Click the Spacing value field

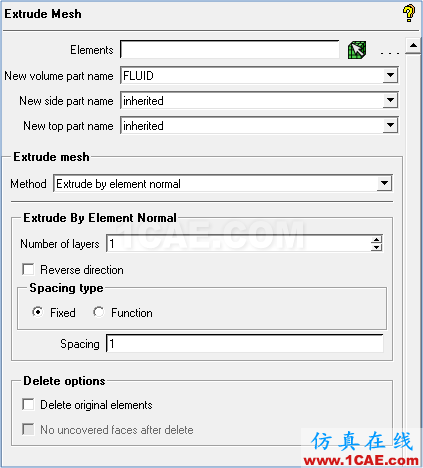[x=245, y=344]
